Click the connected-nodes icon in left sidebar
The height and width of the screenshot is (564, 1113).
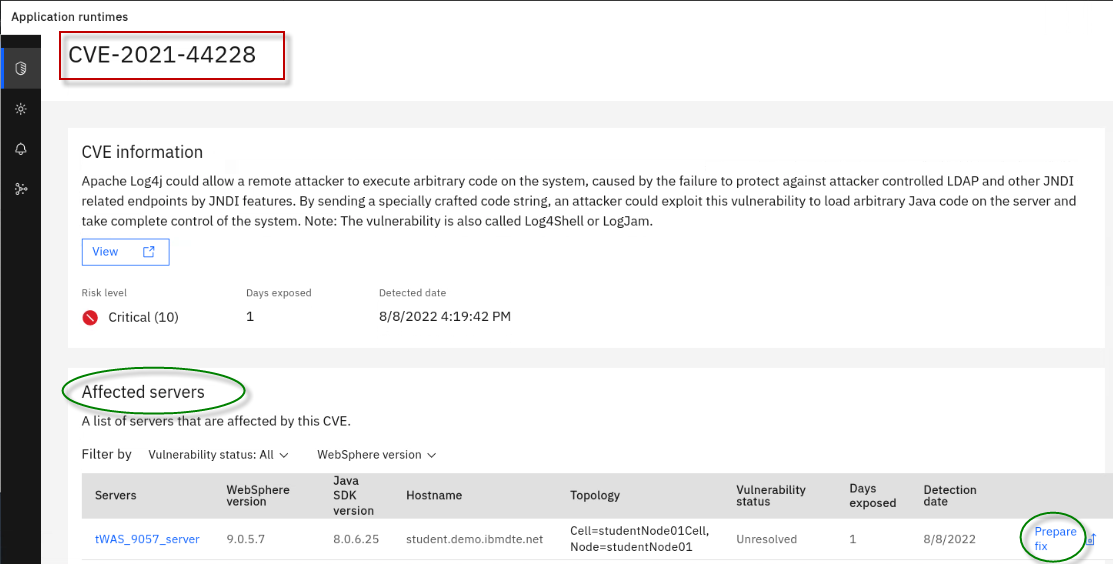20,189
